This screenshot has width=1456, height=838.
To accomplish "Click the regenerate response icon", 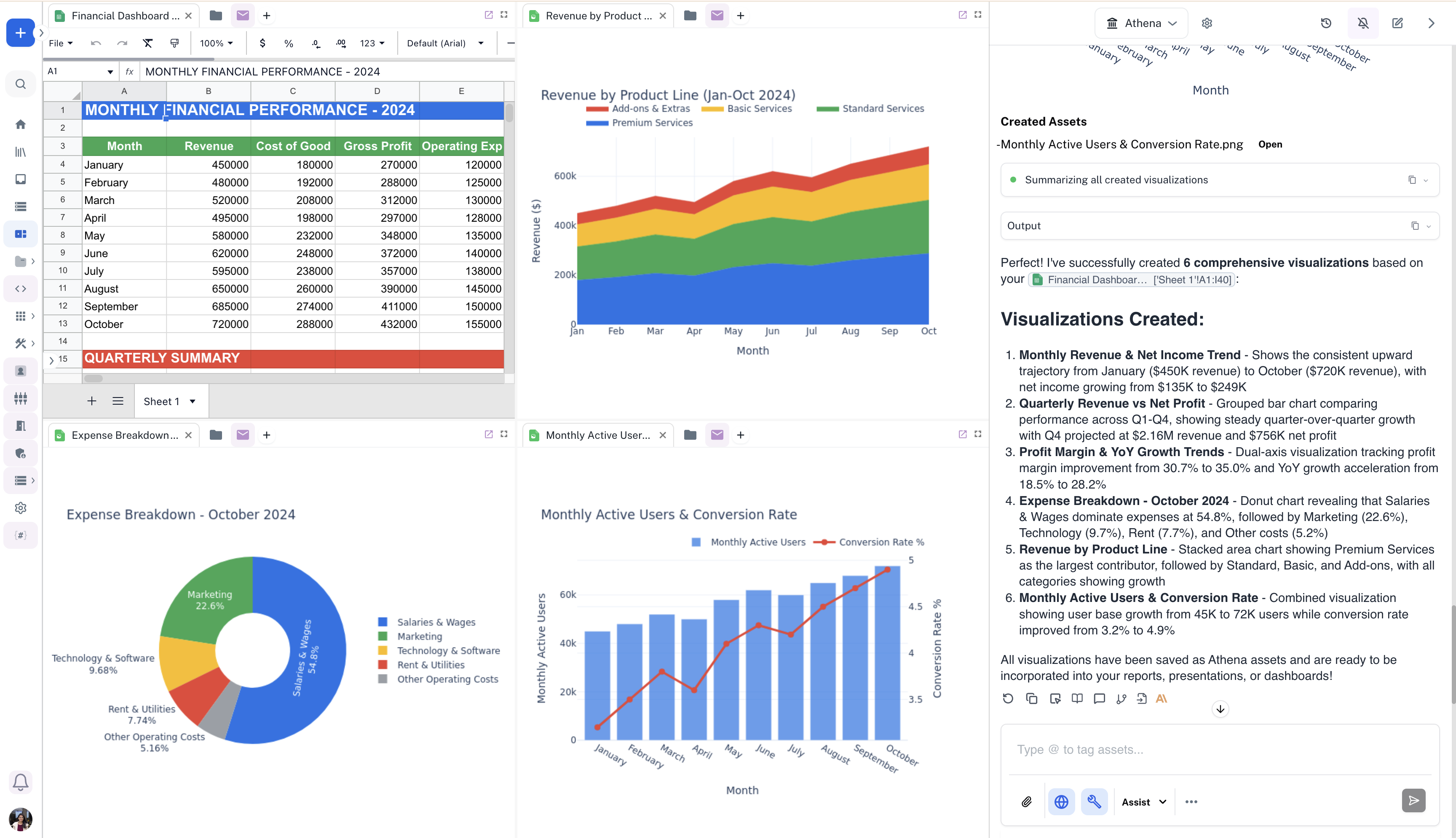I will point(1008,699).
